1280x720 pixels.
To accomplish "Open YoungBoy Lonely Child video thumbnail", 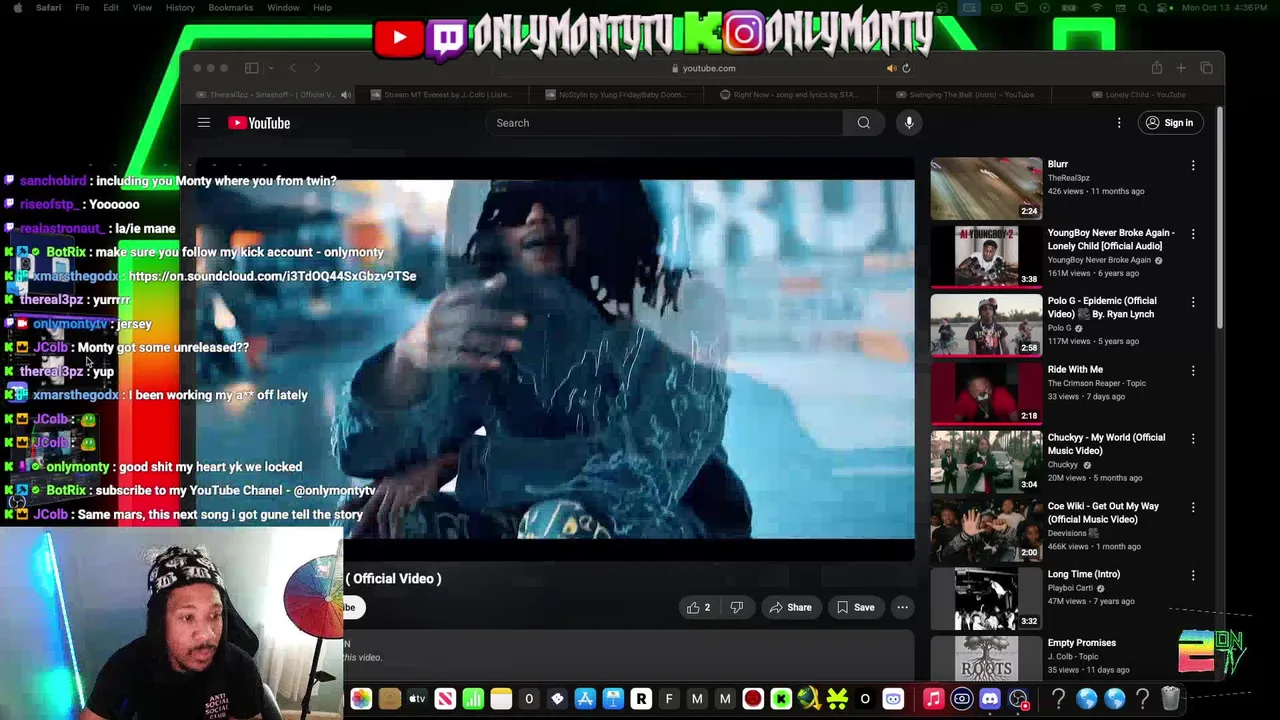I will [986, 256].
